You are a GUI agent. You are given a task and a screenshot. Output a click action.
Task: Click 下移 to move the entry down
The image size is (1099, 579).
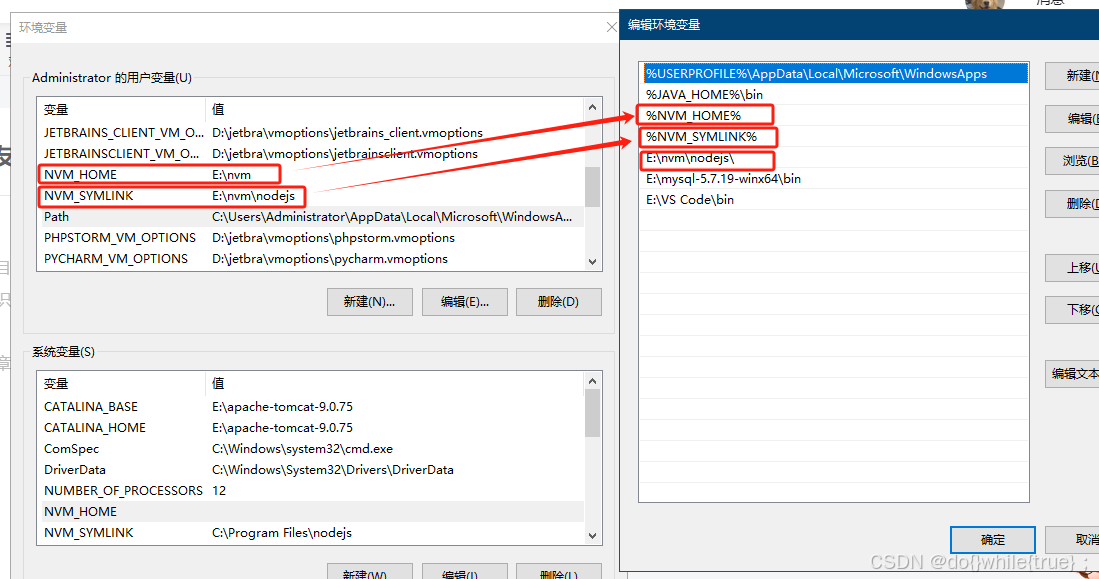[1083, 309]
